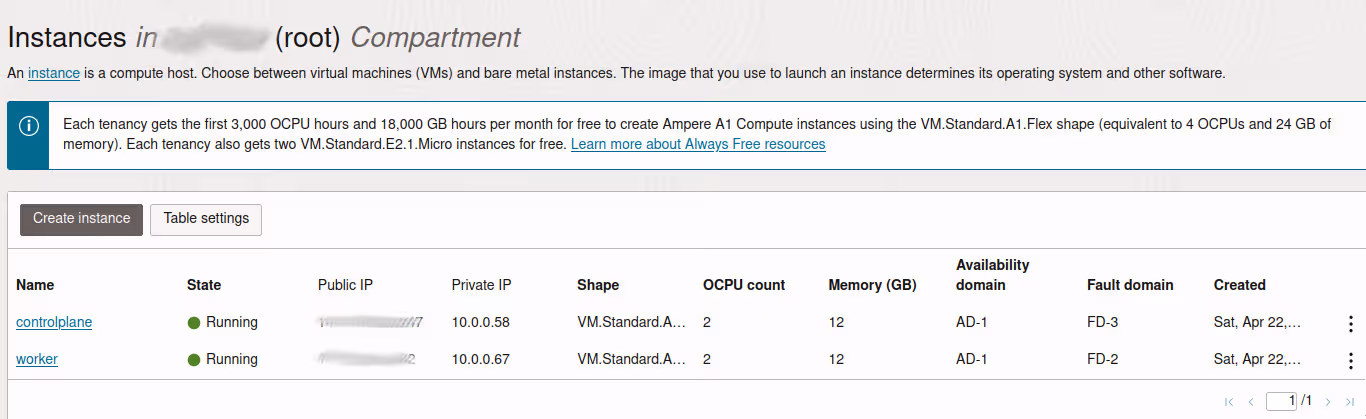Click green Running status dot for worker

(194, 360)
